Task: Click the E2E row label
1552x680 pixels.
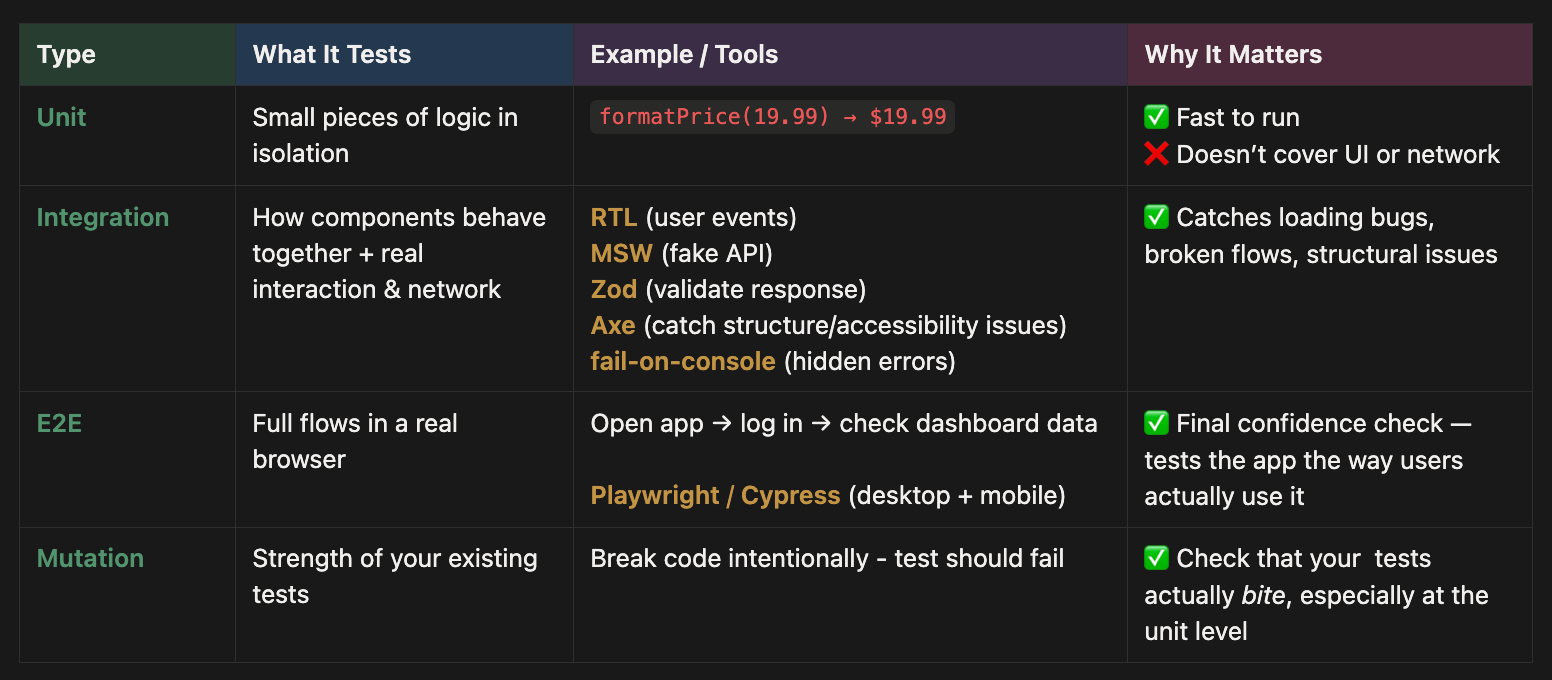Action: (59, 424)
